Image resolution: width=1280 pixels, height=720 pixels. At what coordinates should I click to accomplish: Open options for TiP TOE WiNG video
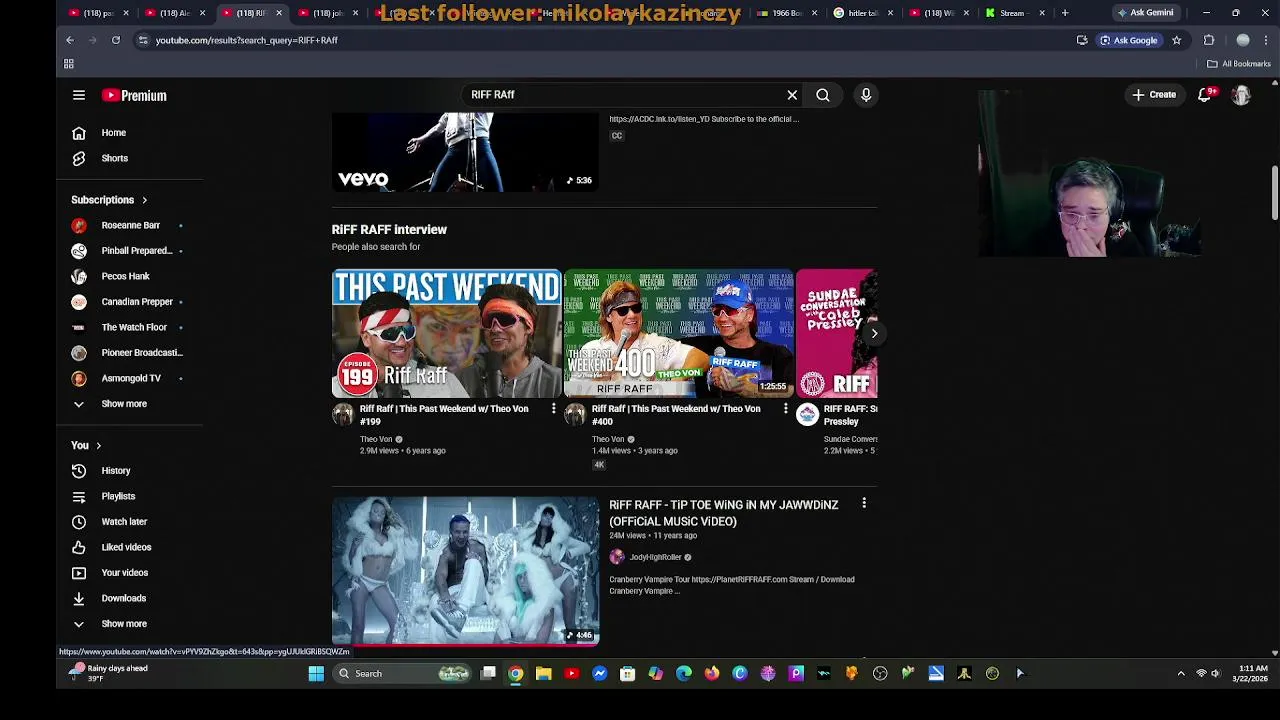tap(864, 504)
